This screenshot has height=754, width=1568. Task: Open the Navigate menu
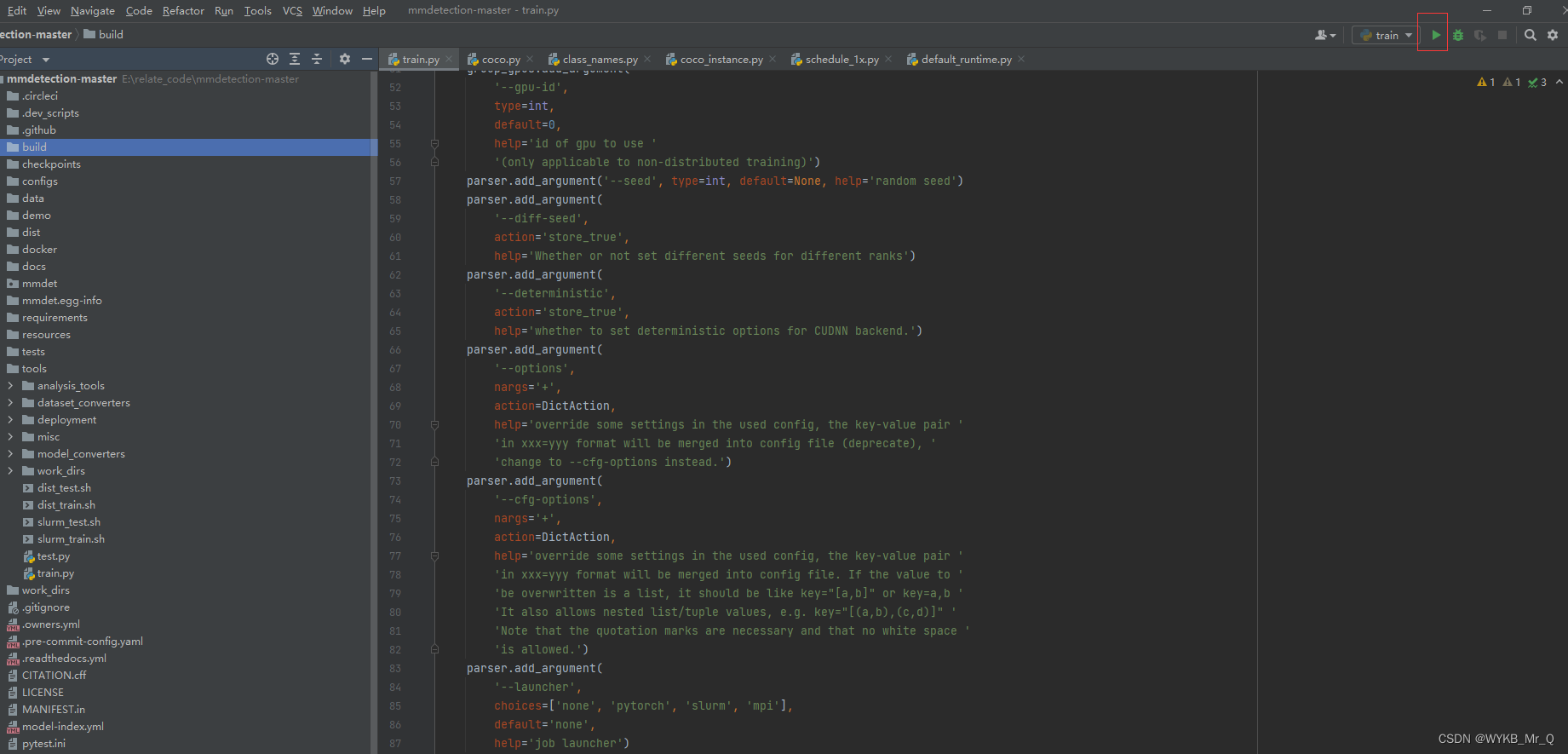[93, 10]
